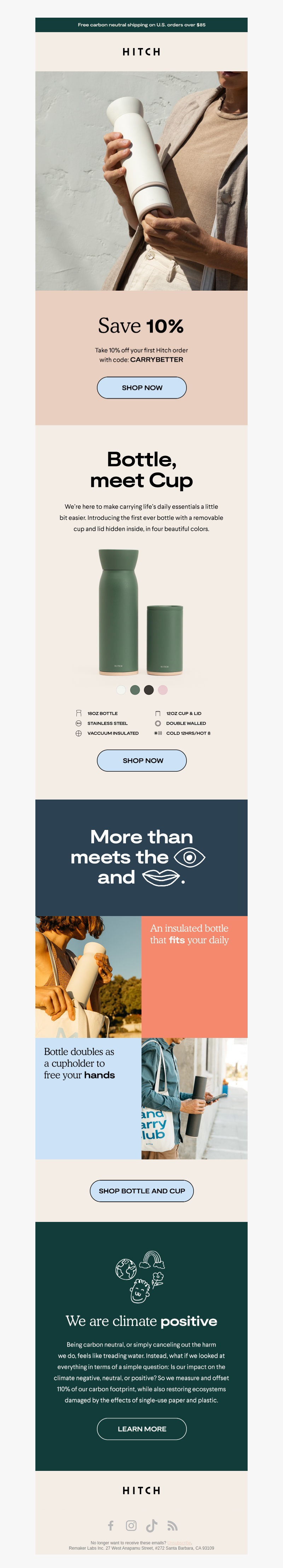
Task: Click the Shop Now button under Save 10%
Action: pos(141,388)
